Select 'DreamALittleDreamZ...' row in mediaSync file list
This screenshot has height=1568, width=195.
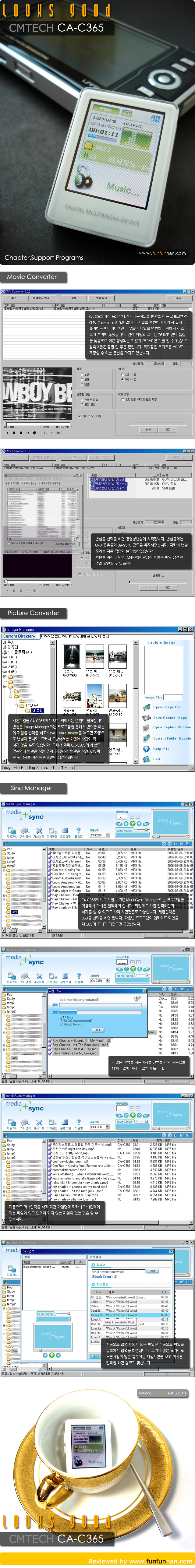(66, 878)
